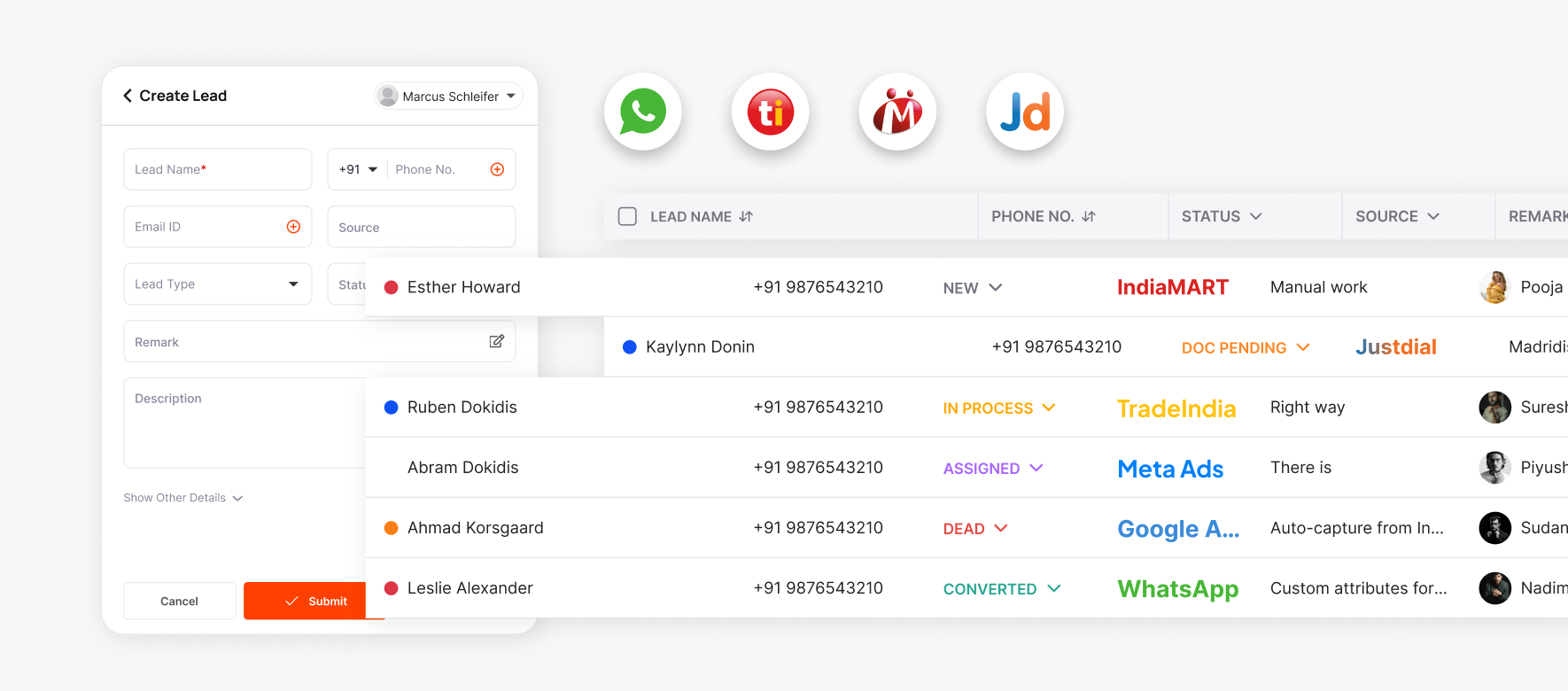Select lead name Ahmad Korsgaard
This screenshot has width=1568, height=691.
pyautogui.click(x=476, y=528)
